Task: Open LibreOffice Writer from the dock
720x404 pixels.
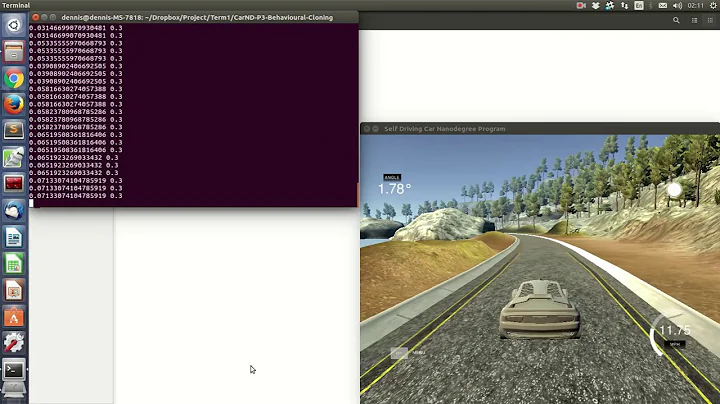Action: [14, 237]
